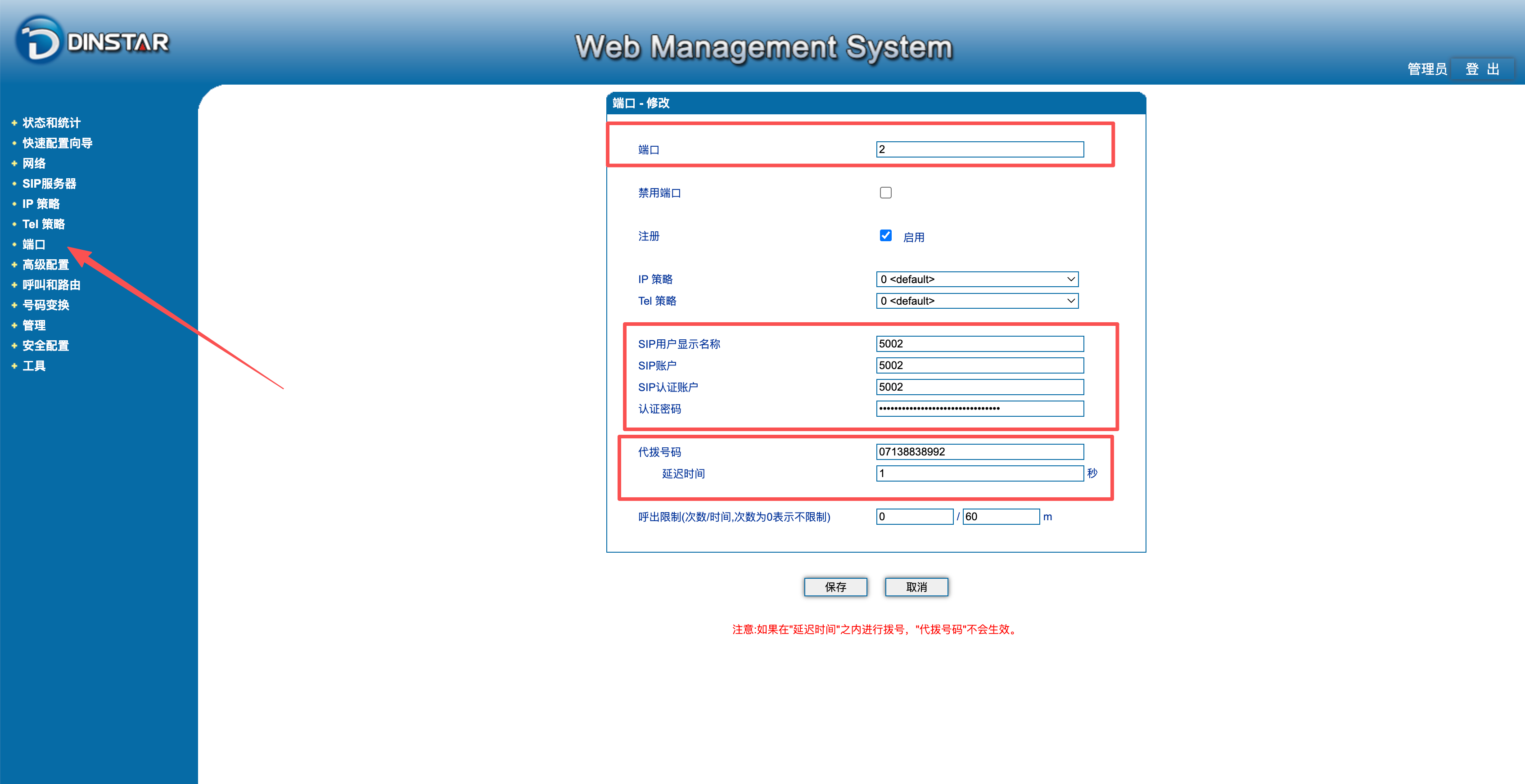
Task: Expand the 状态和统计 menu
Action: pos(51,122)
